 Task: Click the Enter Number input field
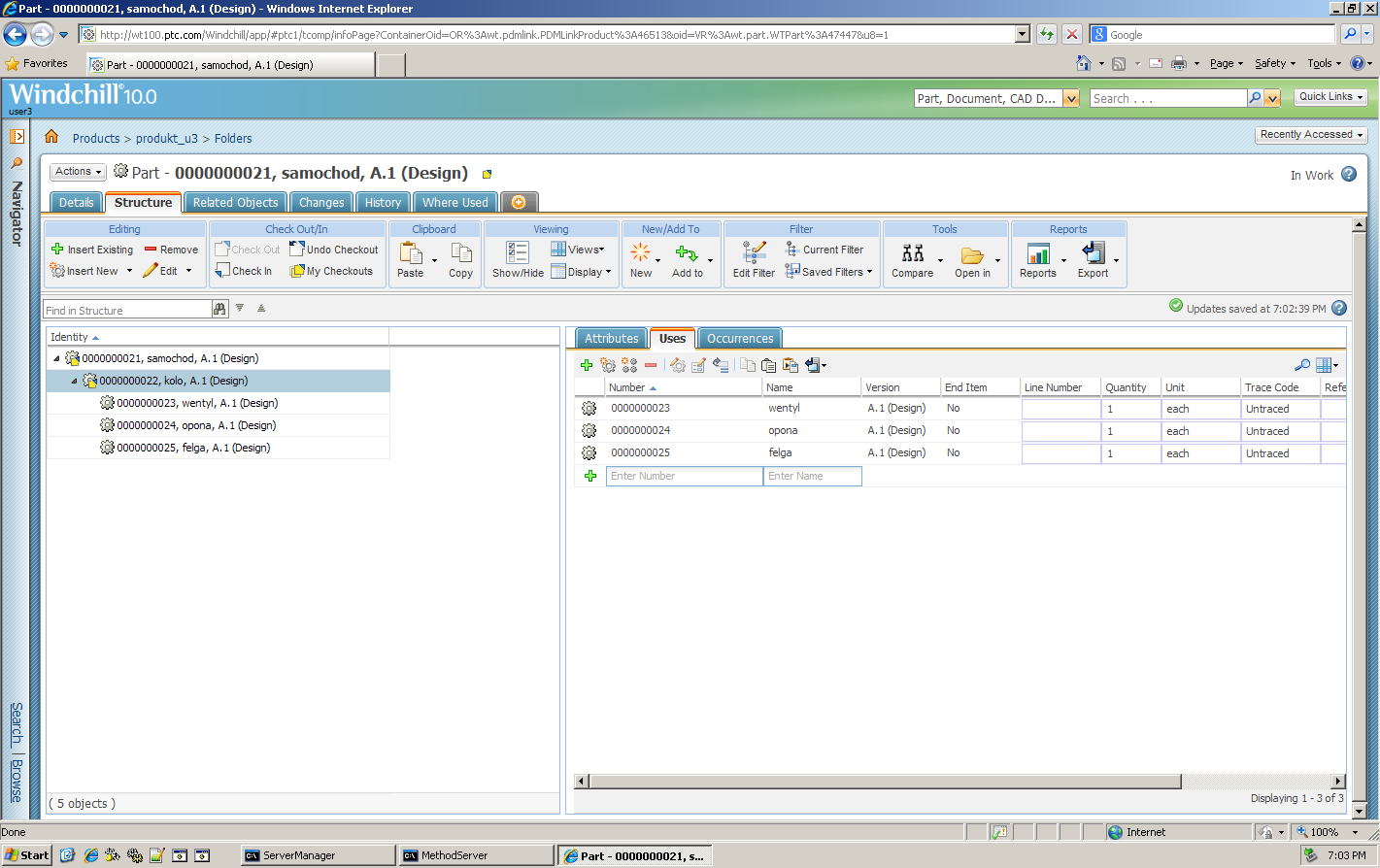coord(685,476)
